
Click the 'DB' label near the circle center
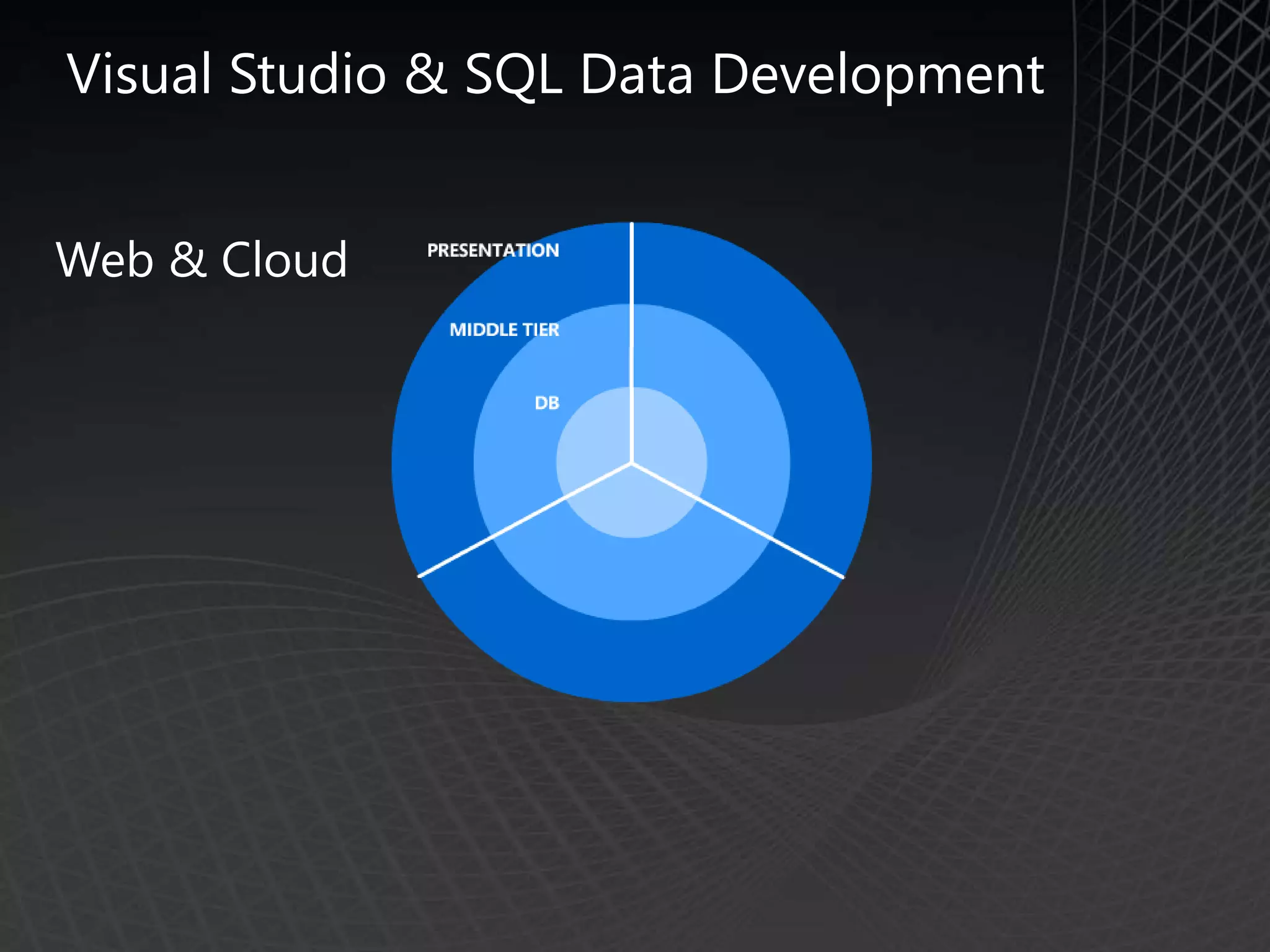click(547, 403)
